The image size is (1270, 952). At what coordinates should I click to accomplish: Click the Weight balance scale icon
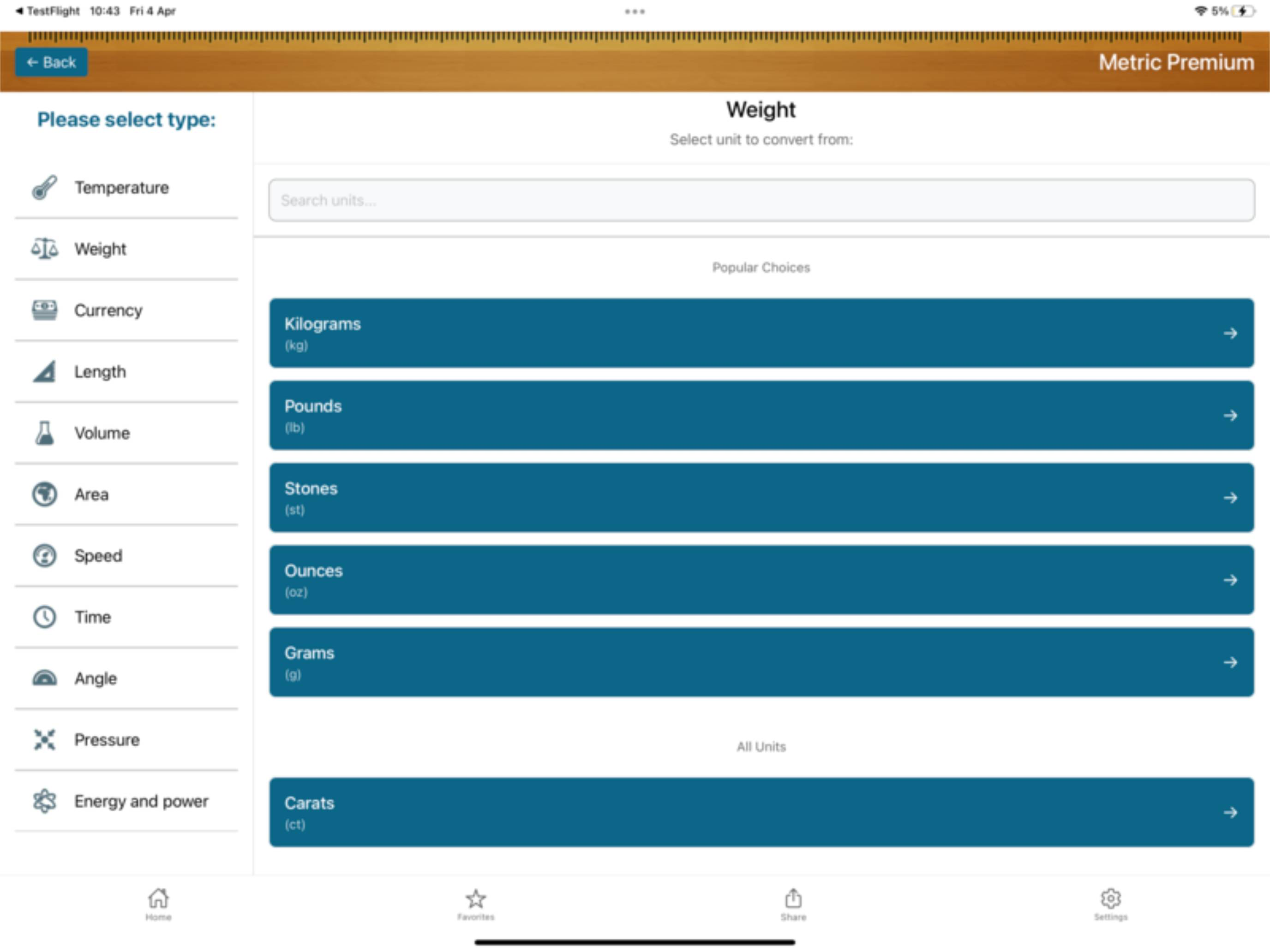click(44, 249)
